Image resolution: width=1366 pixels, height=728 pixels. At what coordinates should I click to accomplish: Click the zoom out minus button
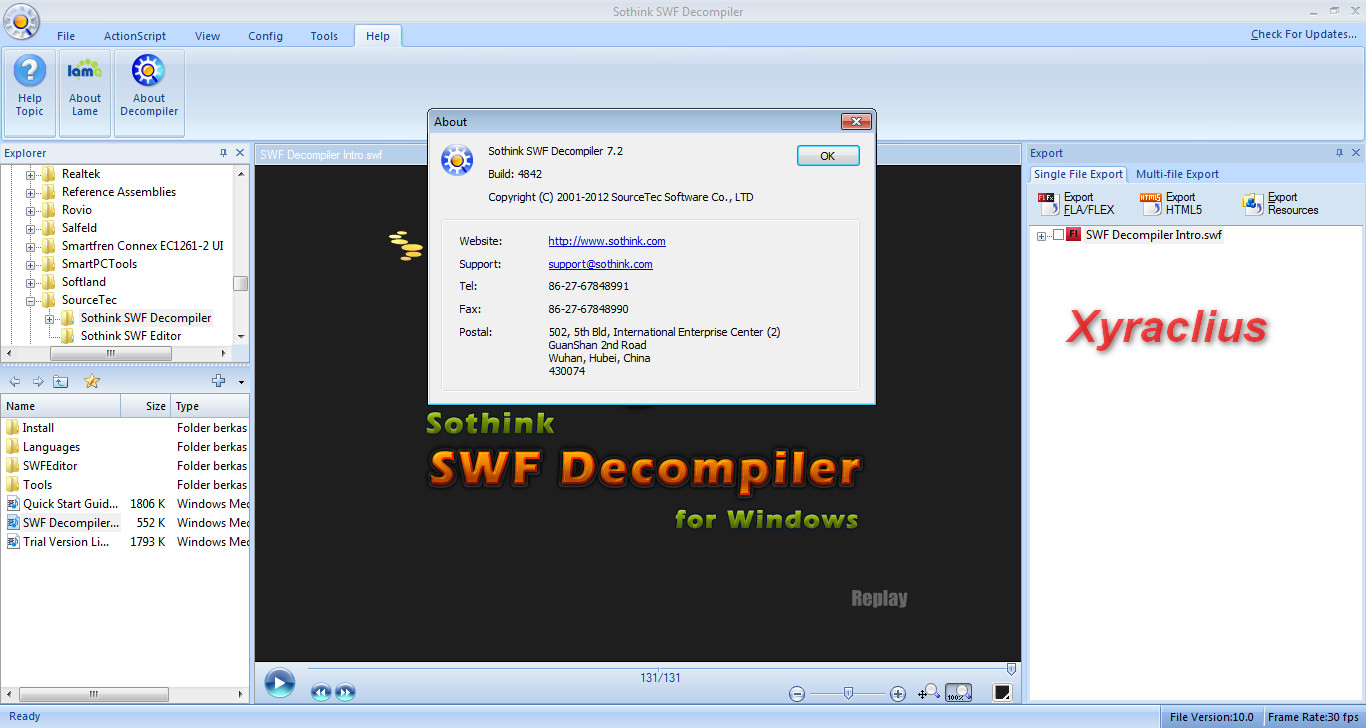tap(797, 693)
